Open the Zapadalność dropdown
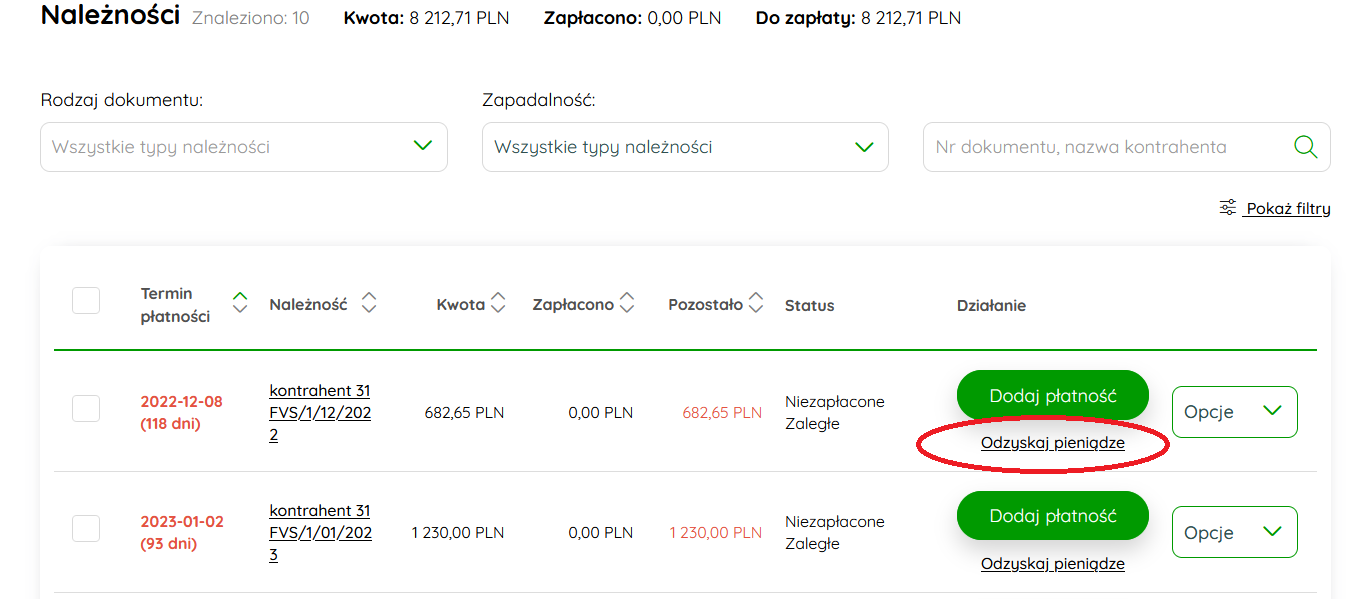 [685, 147]
